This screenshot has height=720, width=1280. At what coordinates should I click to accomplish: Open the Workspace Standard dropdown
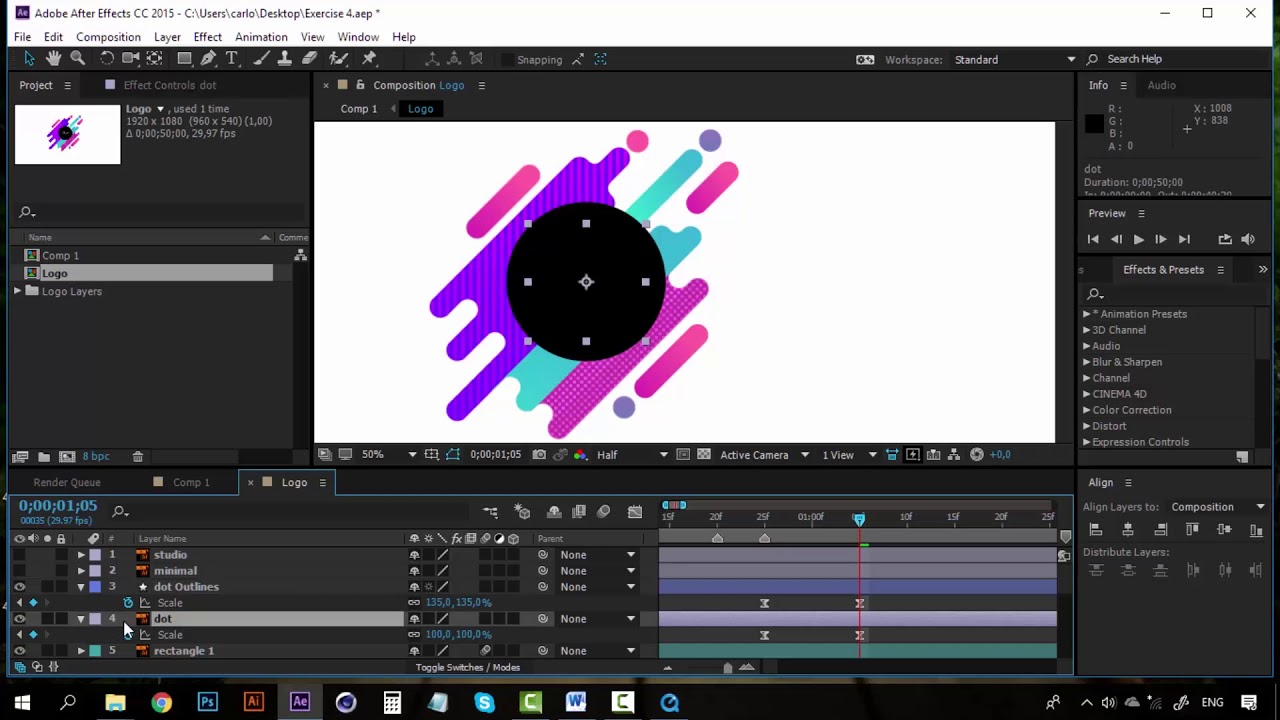tap(1015, 60)
